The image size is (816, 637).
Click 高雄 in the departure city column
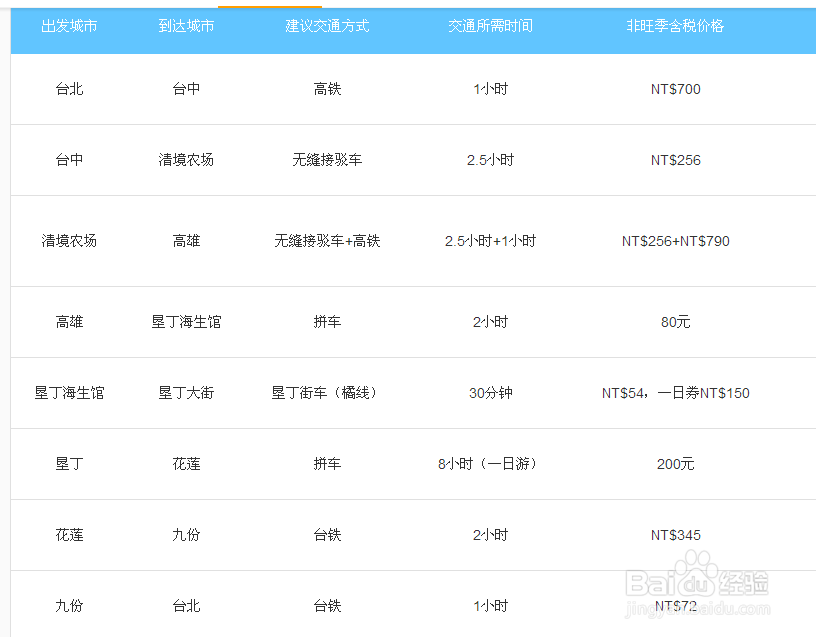(x=69, y=322)
